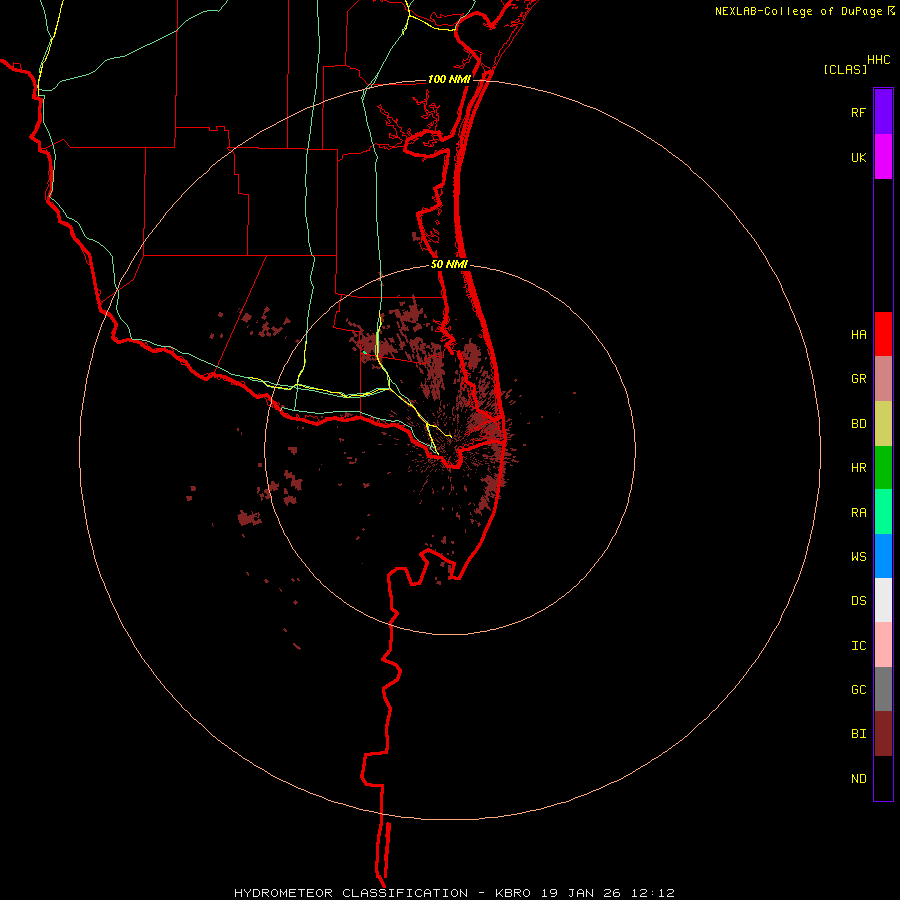The image size is (900, 900).
Task: Click the HA red legend swatch
Action: click(x=883, y=334)
